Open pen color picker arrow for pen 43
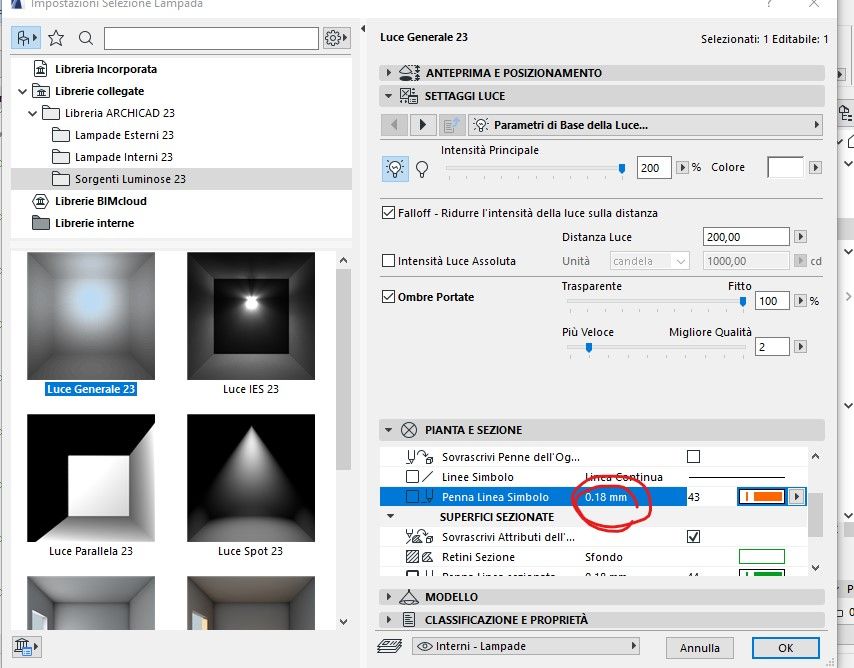 pyautogui.click(x=797, y=497)
